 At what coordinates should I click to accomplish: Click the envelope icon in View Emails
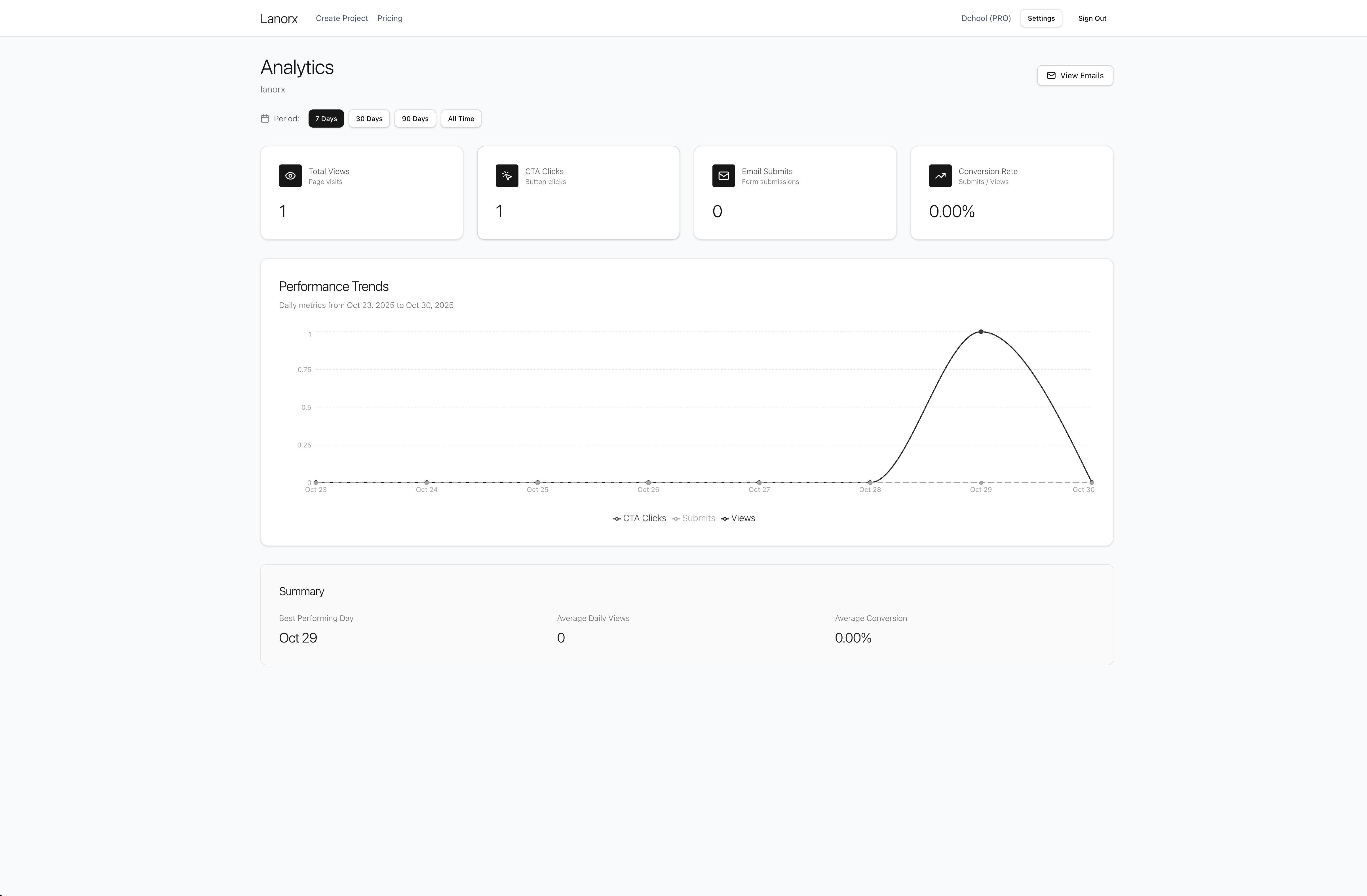(x=1051, y=75)
